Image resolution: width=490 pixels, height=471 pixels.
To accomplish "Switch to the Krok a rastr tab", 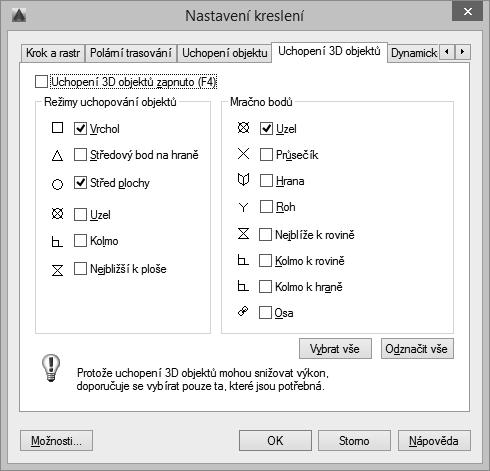I will pos(53,53).
